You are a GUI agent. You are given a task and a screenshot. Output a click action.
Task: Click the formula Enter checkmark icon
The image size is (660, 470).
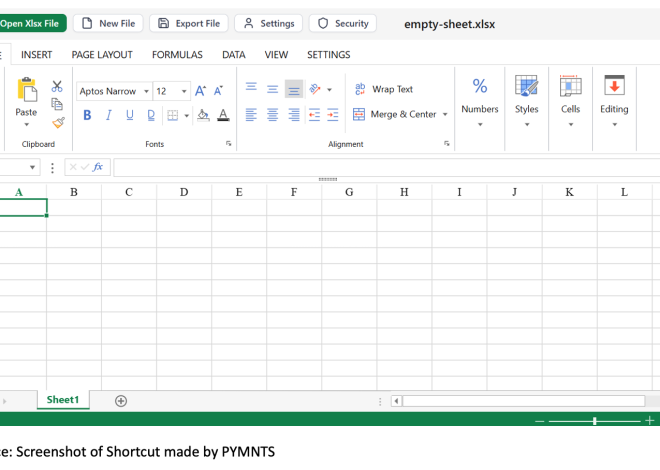(x=85, y=167)
